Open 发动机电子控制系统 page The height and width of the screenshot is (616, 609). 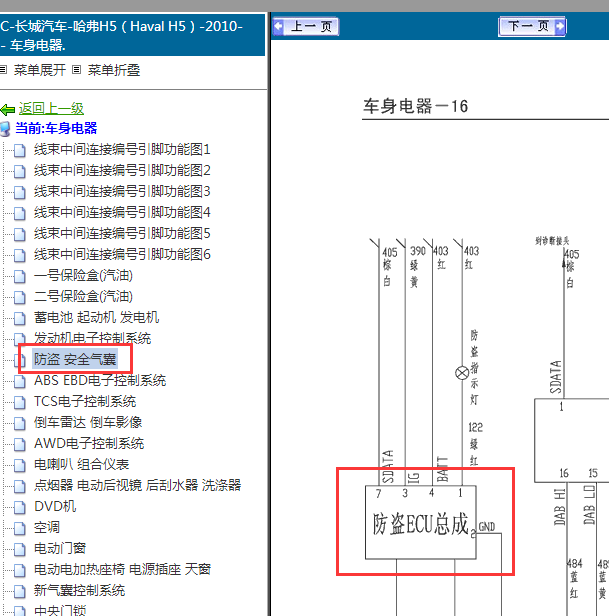click(92, 338)
